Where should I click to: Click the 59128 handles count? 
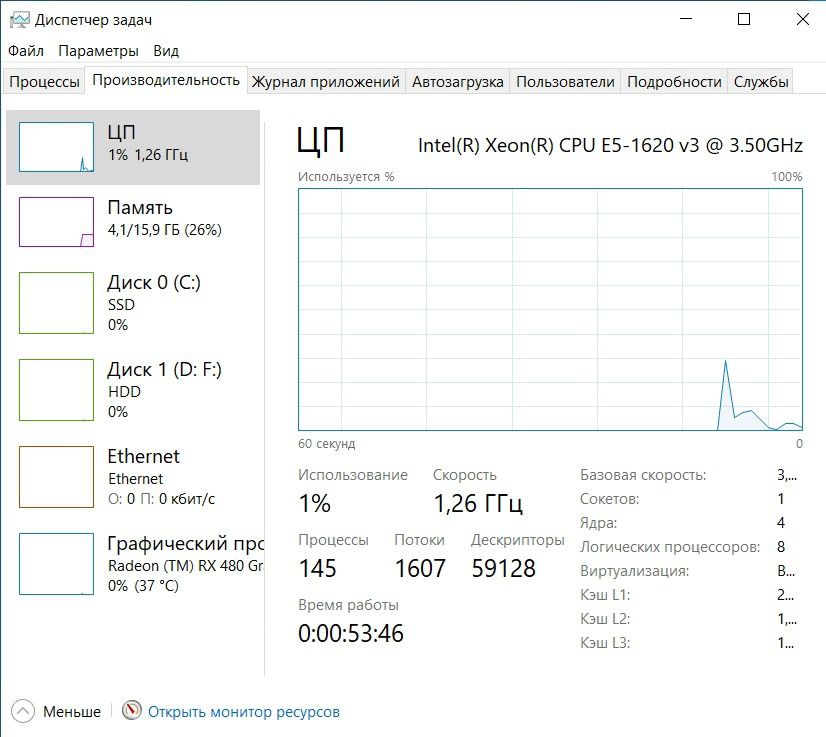(x=504, y=568)
